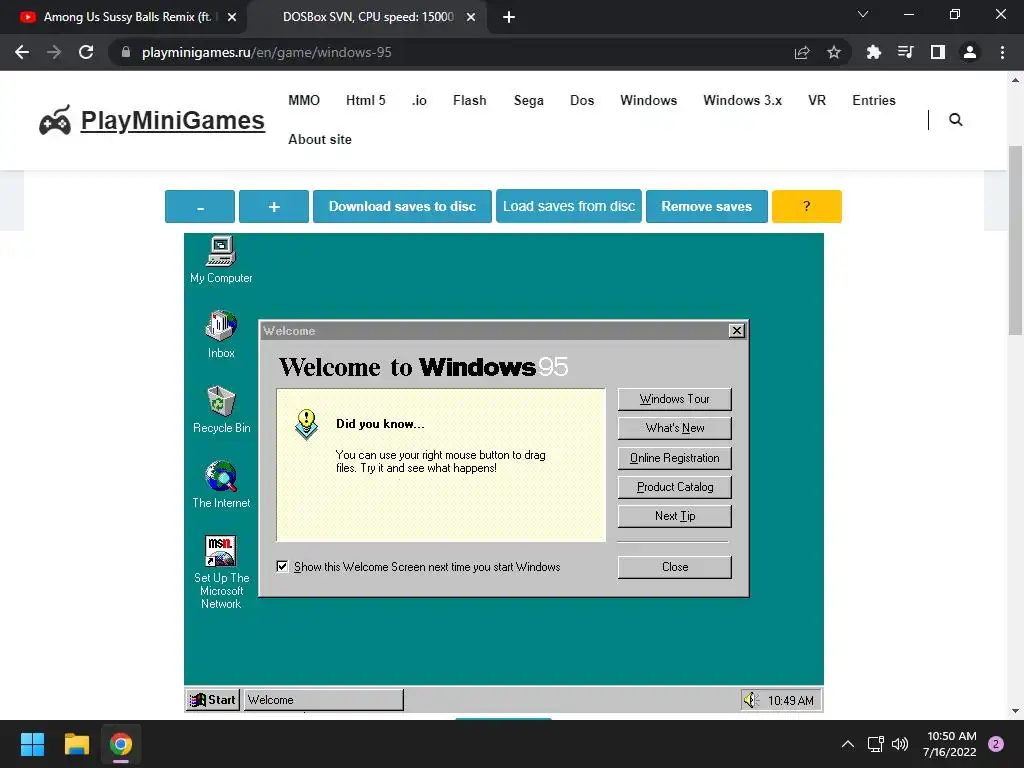
Task: Click the Remove saves button
Action: tap(707, 206)
